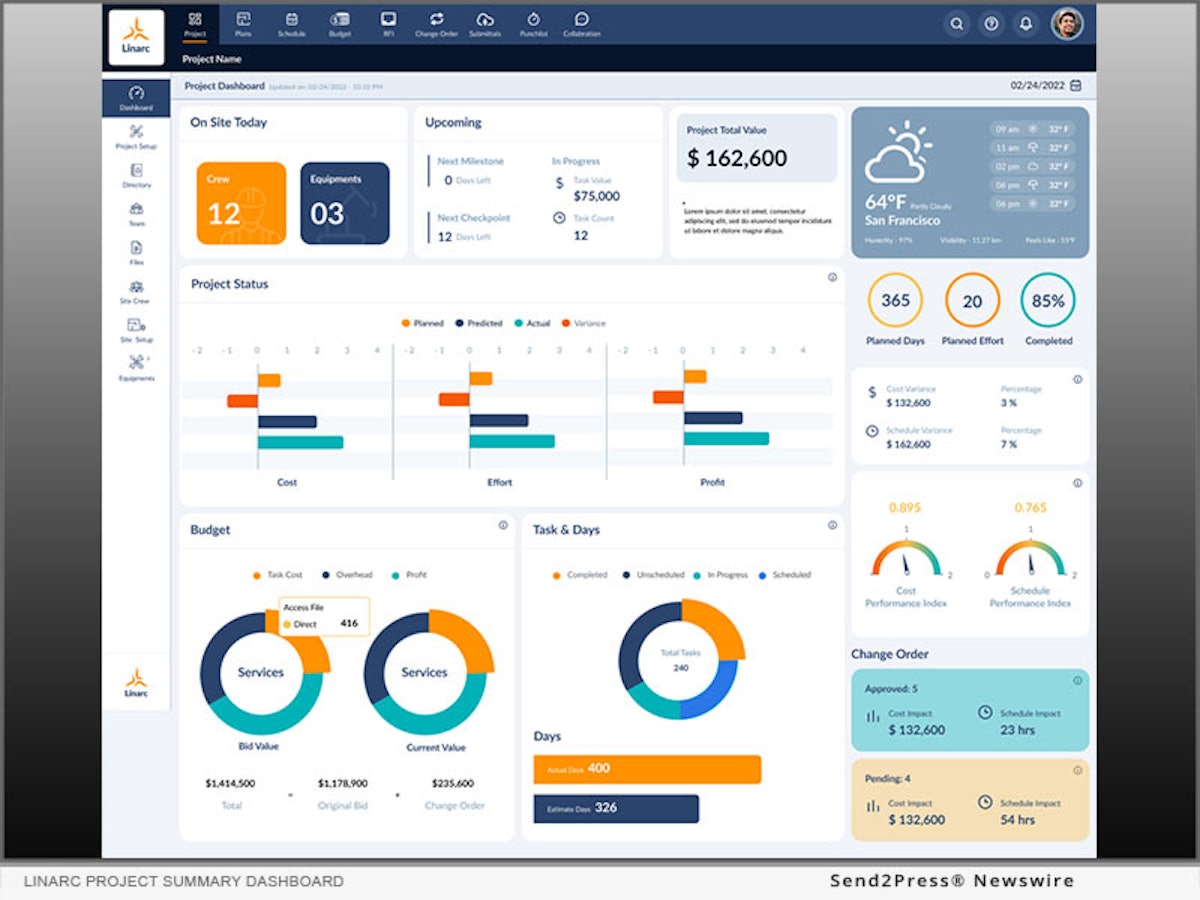Switch to the Schedule tab
This screenshot has width=1200, height=900.
click(292, 22)
